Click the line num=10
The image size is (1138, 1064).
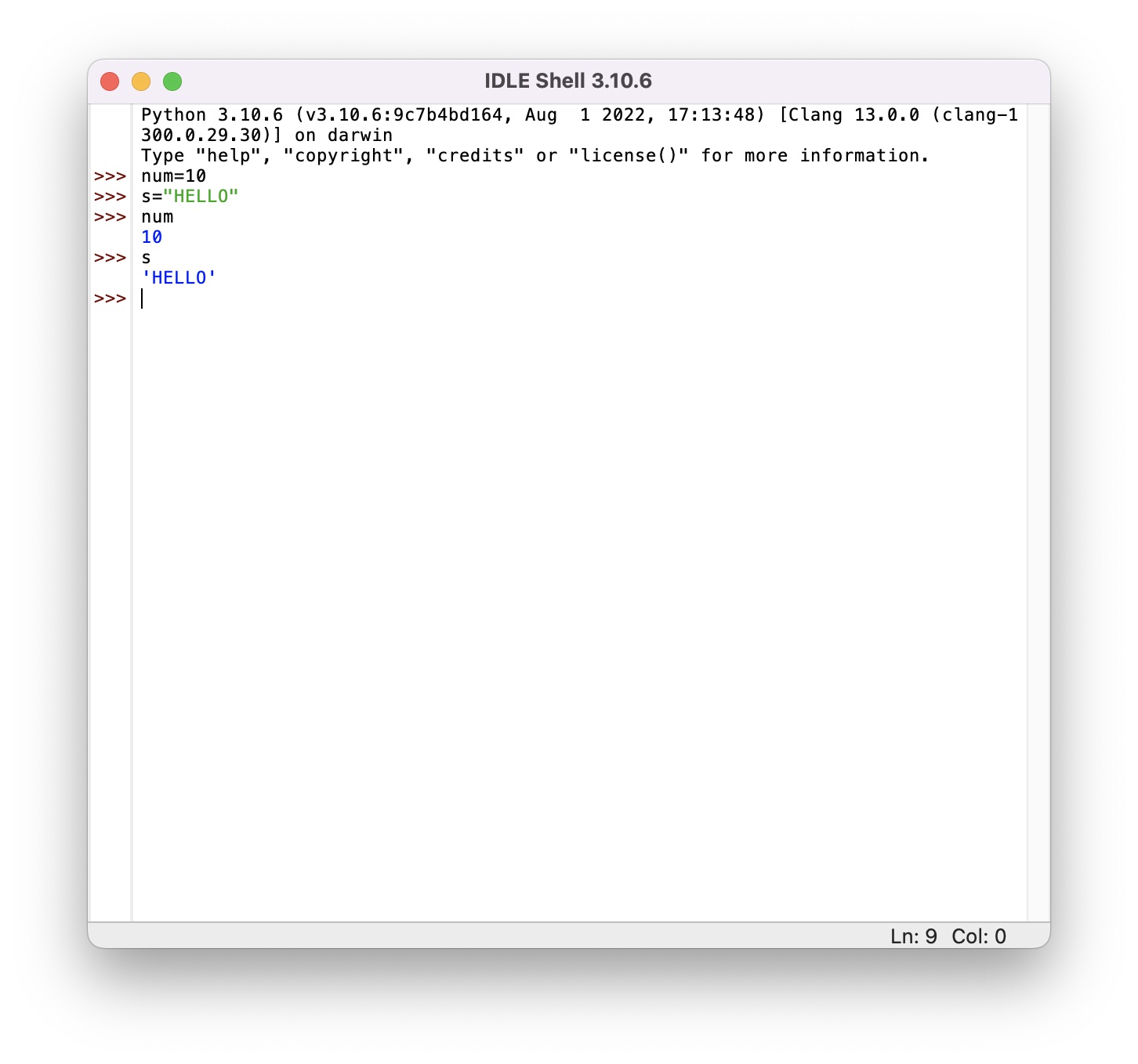[x=174, y=176]
